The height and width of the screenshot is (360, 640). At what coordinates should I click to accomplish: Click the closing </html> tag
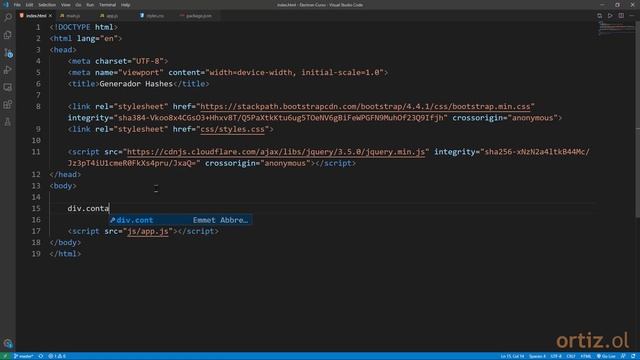[65, 254]
